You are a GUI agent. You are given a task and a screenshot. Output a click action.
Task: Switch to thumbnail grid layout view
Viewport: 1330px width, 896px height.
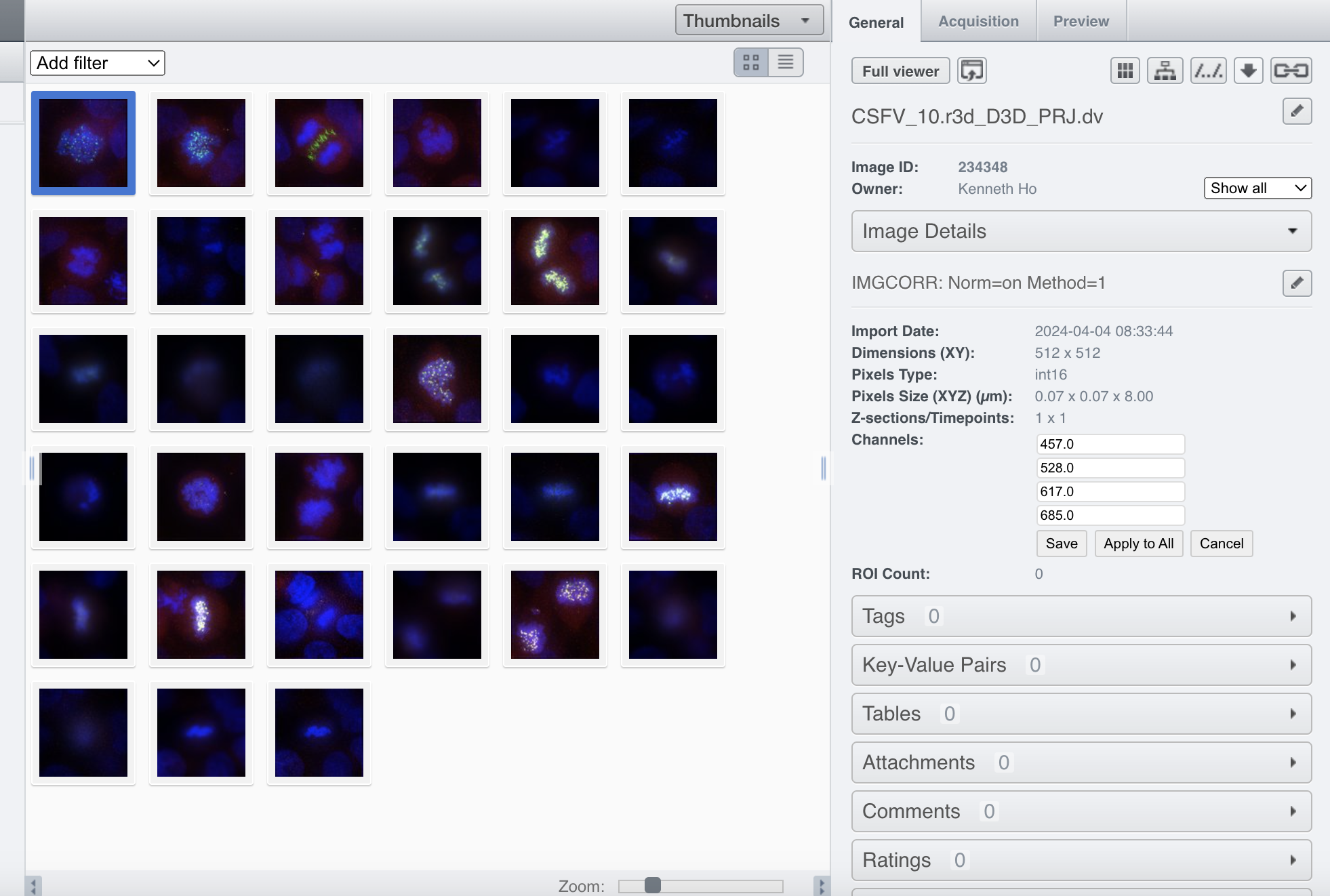tap(751, 62)
